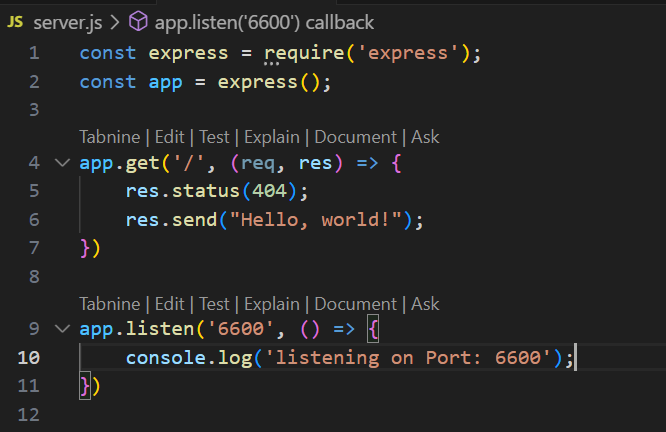The width and height of the screenshot is (666, 432).
Task: Click '6600' string on line 9
Action: pyautogui.click(x=241, y=329)
